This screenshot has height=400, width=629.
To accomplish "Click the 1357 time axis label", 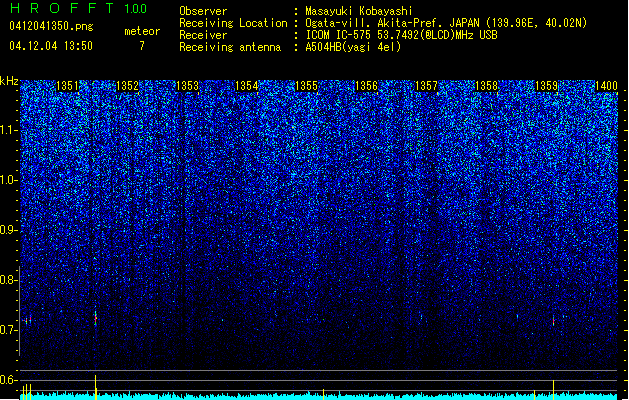I will click(426, 86).
